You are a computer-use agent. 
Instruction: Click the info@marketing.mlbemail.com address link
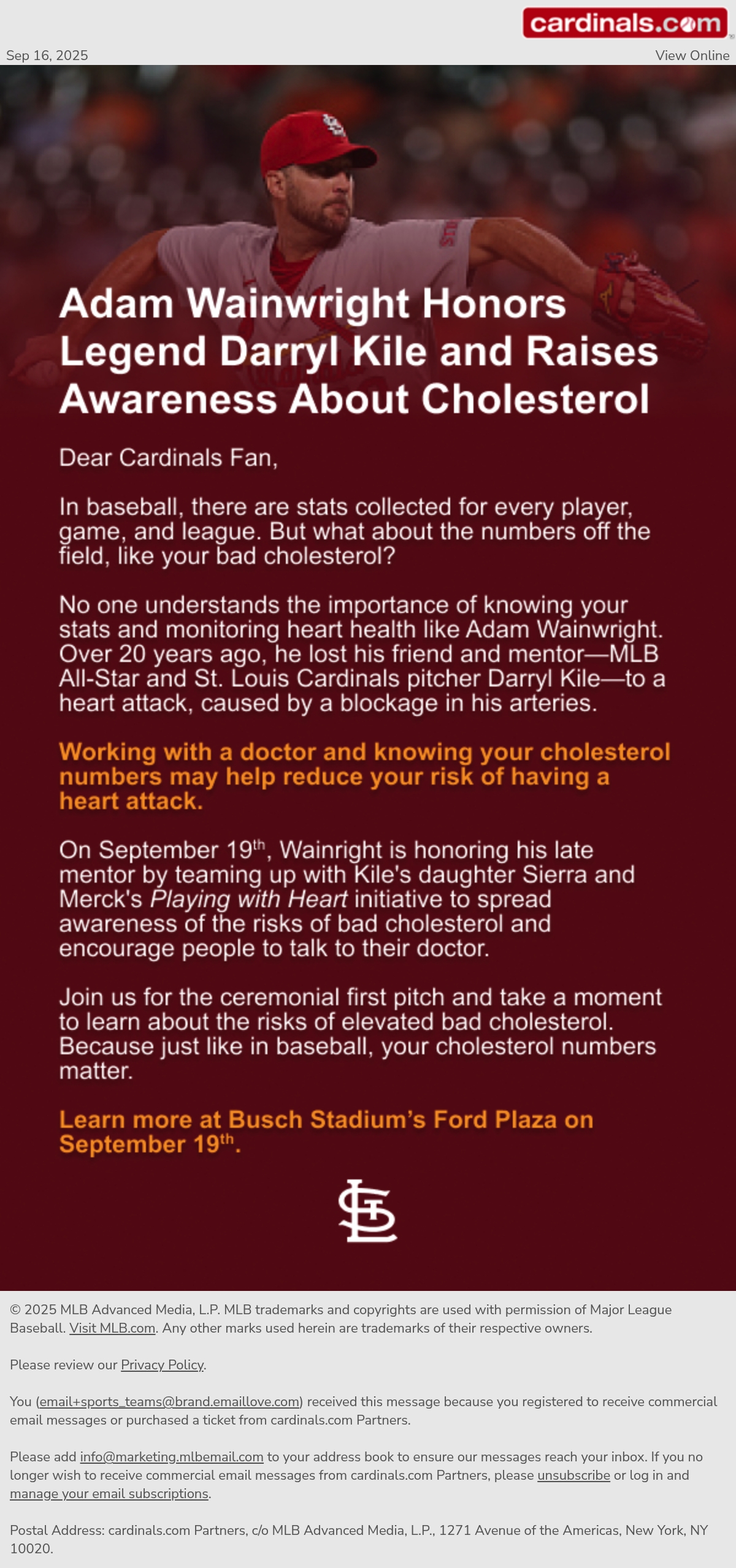[x=172, y=1456]
